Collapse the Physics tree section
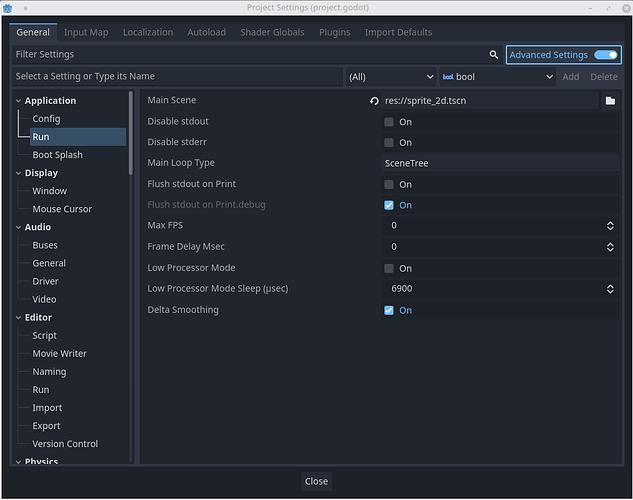Viewport: 633px width, 500px height. pyautogui.click(x=18, y=462)
